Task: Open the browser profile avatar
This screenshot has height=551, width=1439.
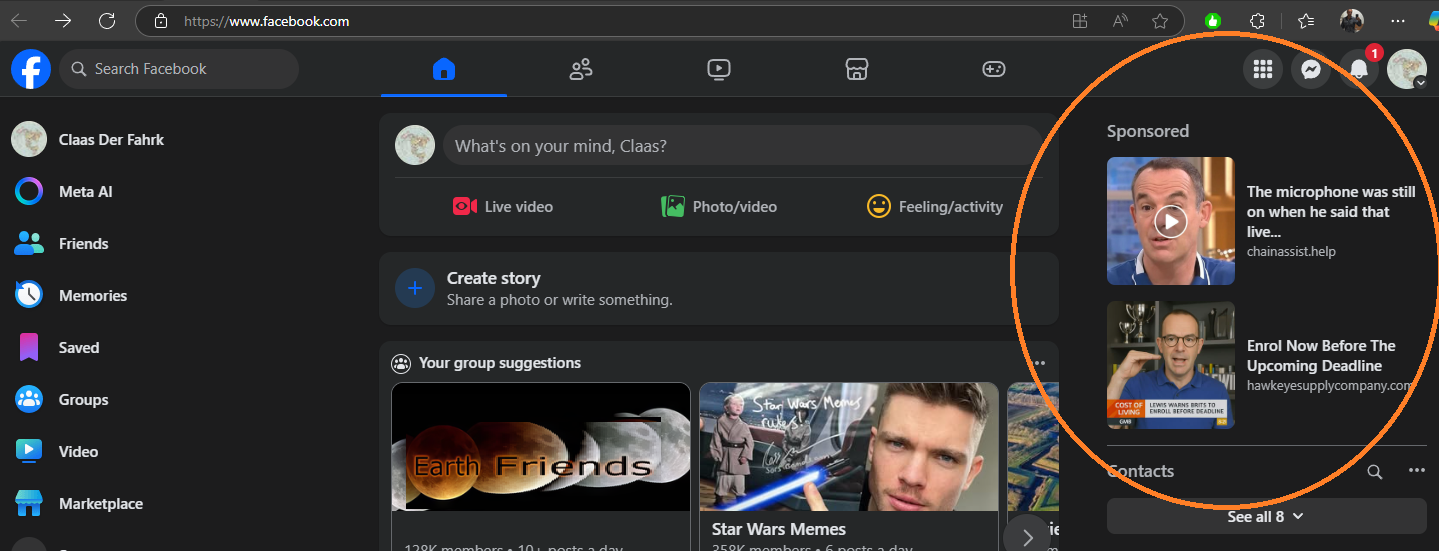Action: click(1352, 21)
